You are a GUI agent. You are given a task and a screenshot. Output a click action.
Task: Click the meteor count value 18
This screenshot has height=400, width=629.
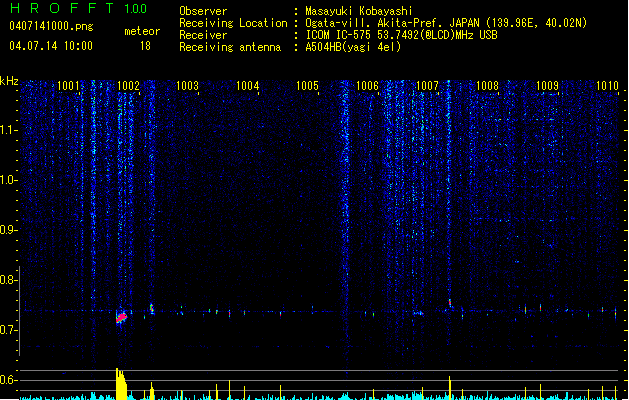point(145,46)
